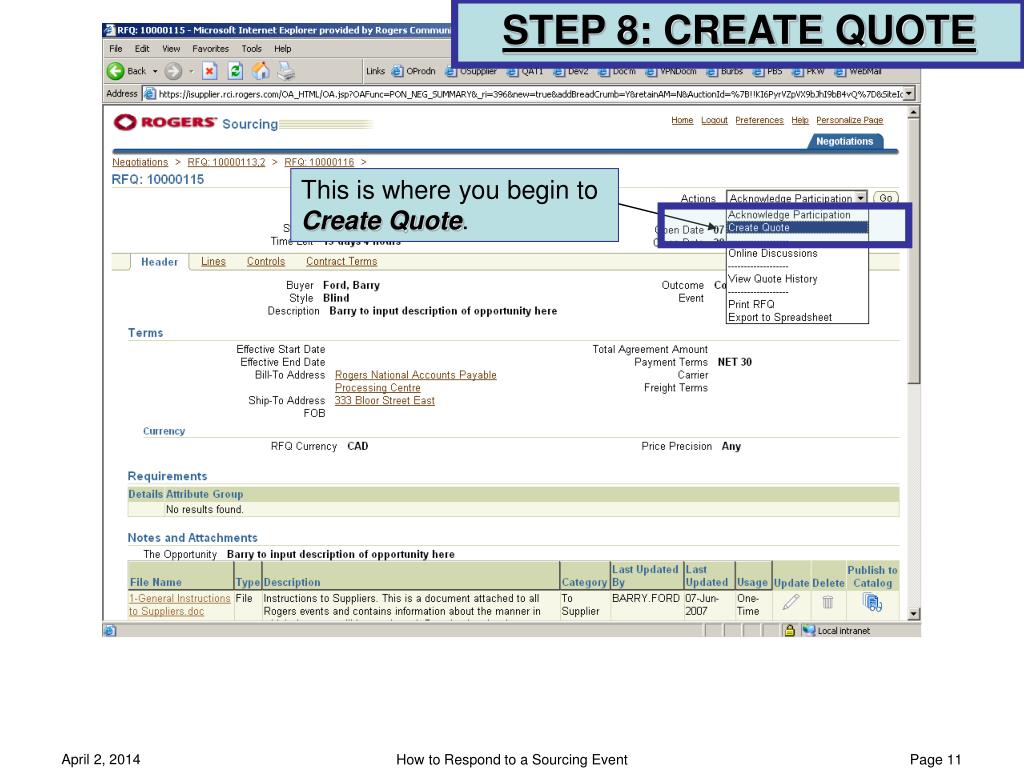Click the Logout link
The image size is (1024, 768).
pos(714,120)
